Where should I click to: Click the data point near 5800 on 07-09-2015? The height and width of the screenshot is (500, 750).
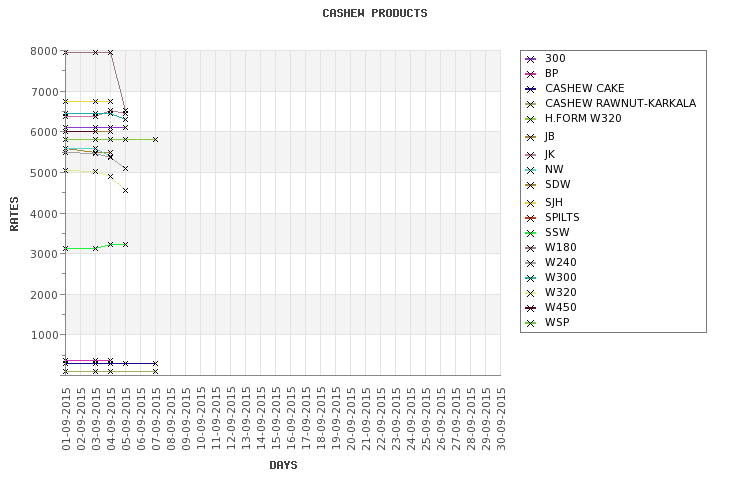pyautogui.click(x=155, y=140)
